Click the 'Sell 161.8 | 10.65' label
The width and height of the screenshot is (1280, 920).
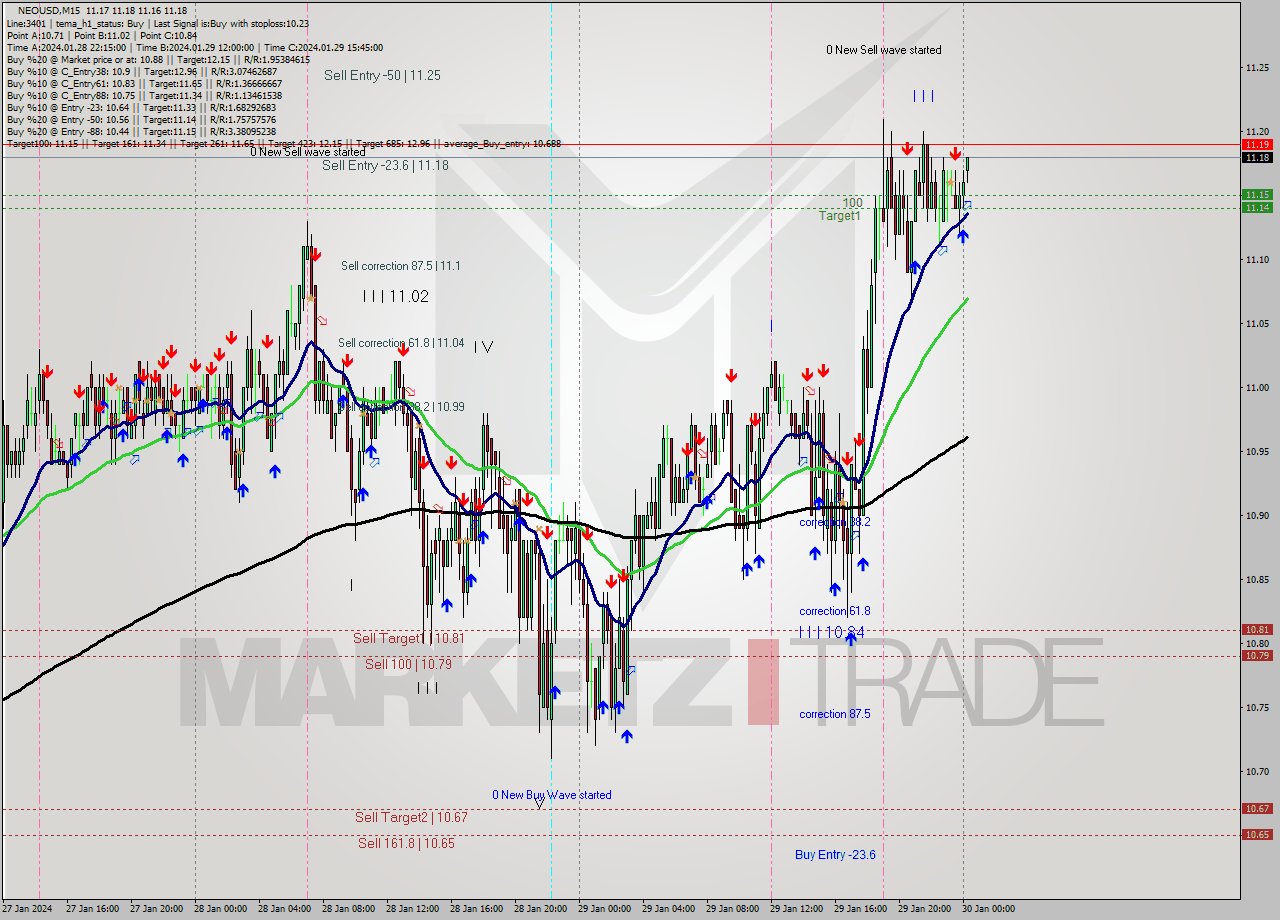(x=406, y=843)
